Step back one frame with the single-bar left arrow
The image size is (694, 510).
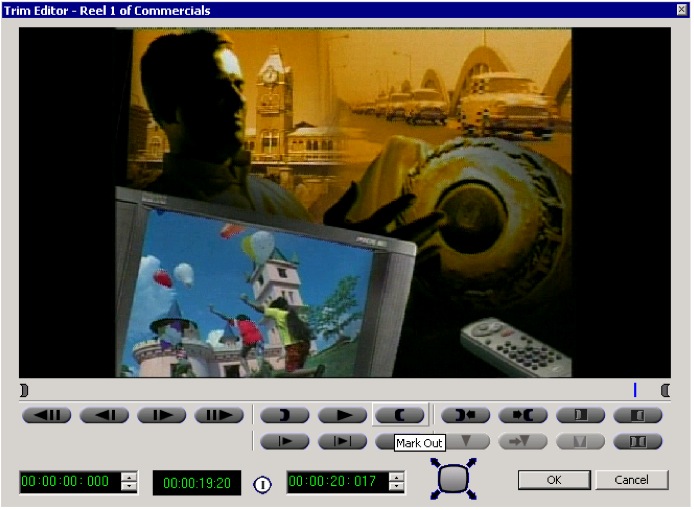pyautogui.click(x=104, y=415)
